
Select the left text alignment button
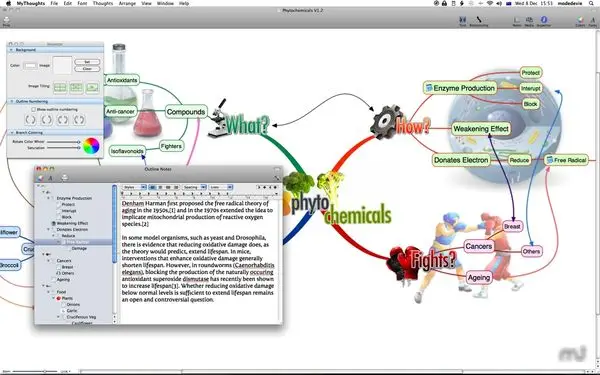[x=152, y=187]
